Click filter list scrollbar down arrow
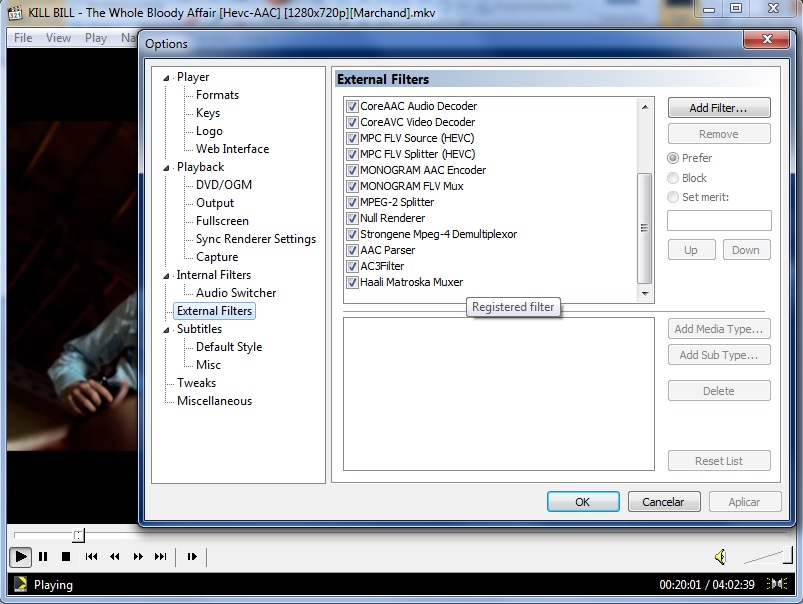 pos(645,294)
